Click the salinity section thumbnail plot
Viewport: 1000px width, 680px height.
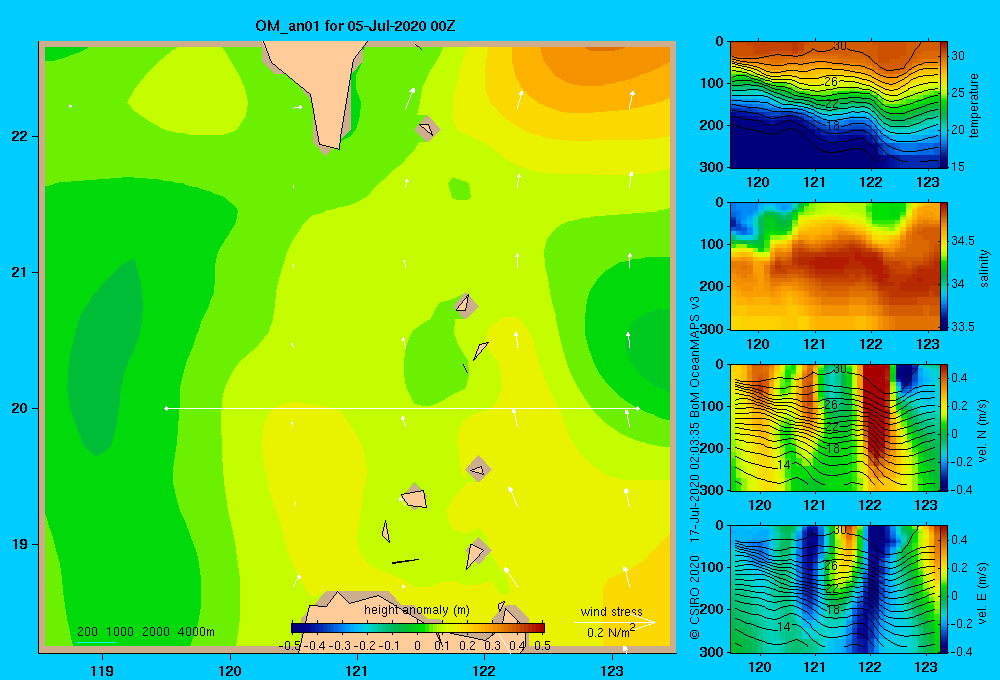click(x=835, y=266)
